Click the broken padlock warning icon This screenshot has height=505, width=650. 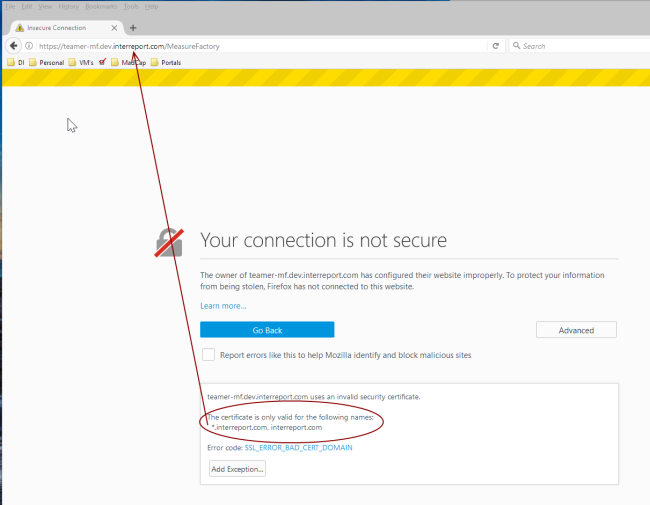click(169, 242)
